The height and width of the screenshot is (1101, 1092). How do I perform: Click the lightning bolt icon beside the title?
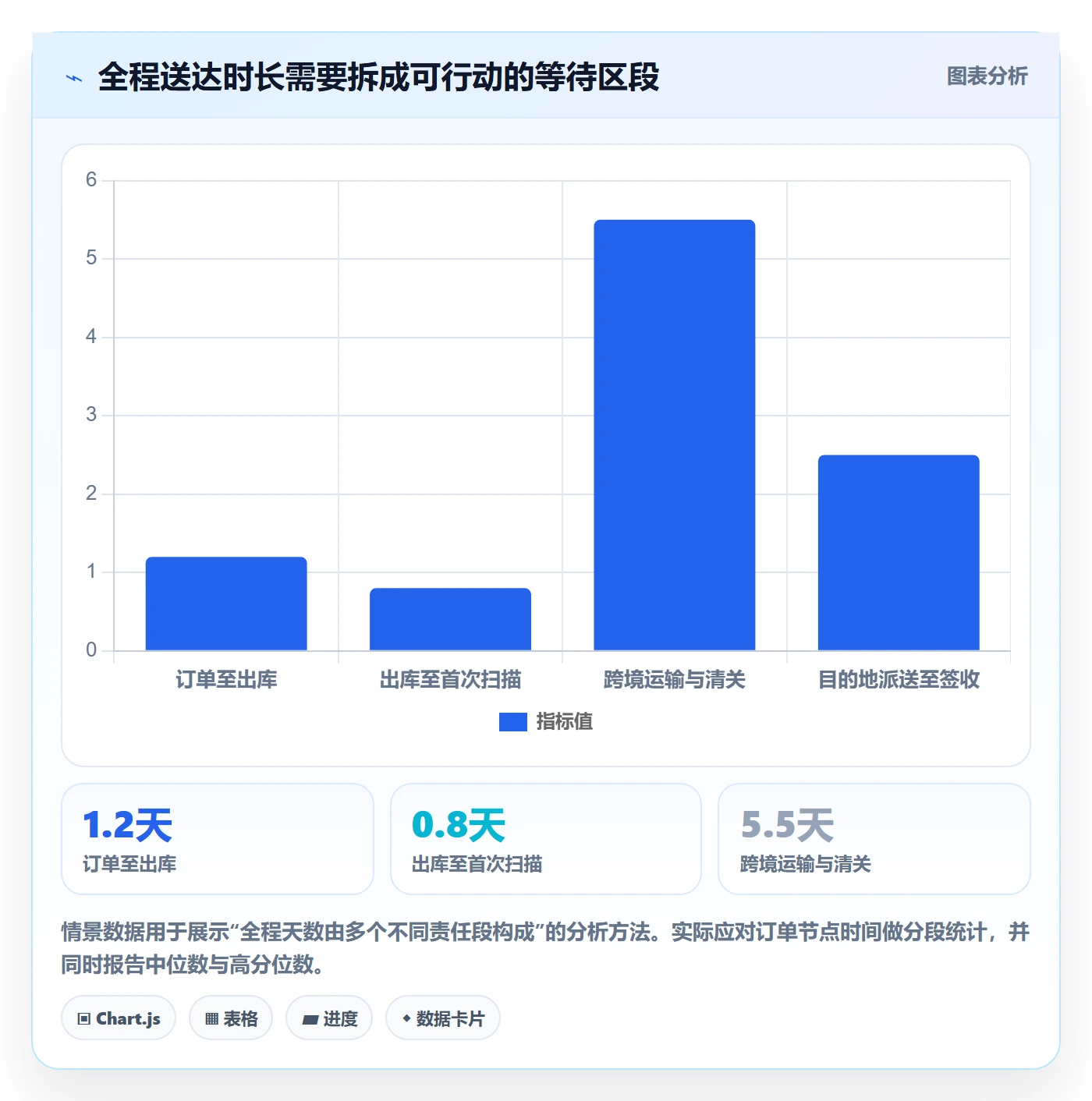point(74,78)
